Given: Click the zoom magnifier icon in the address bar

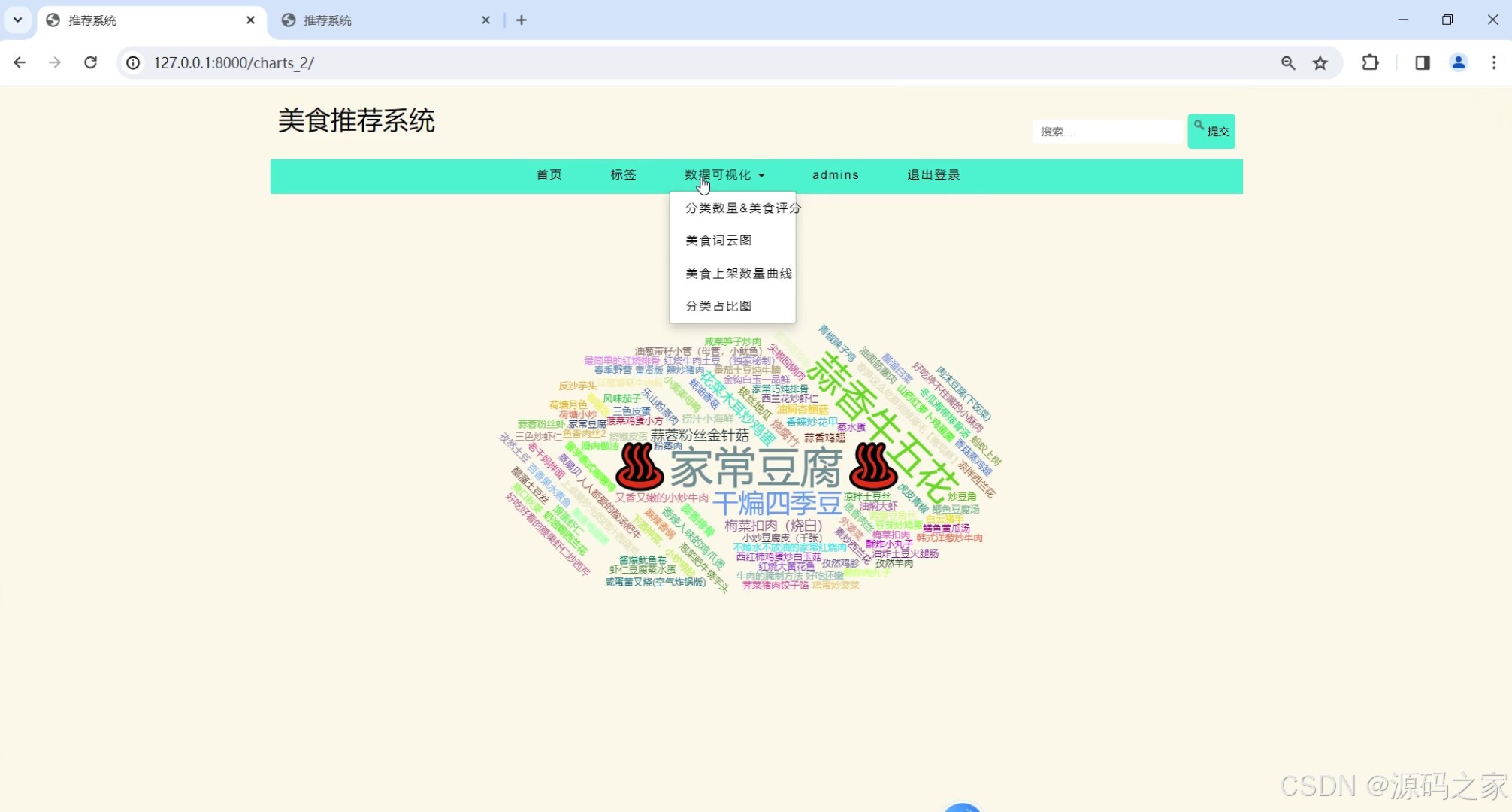Looking at the screenshot, I should (1287, 62).
